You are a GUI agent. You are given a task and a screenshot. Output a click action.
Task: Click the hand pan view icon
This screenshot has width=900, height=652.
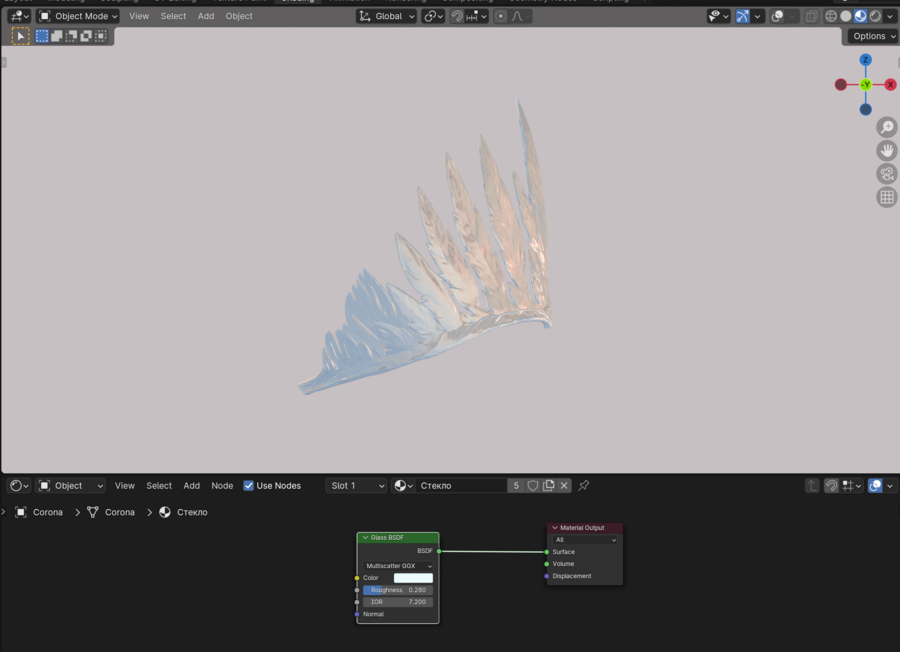click(886, 151)
